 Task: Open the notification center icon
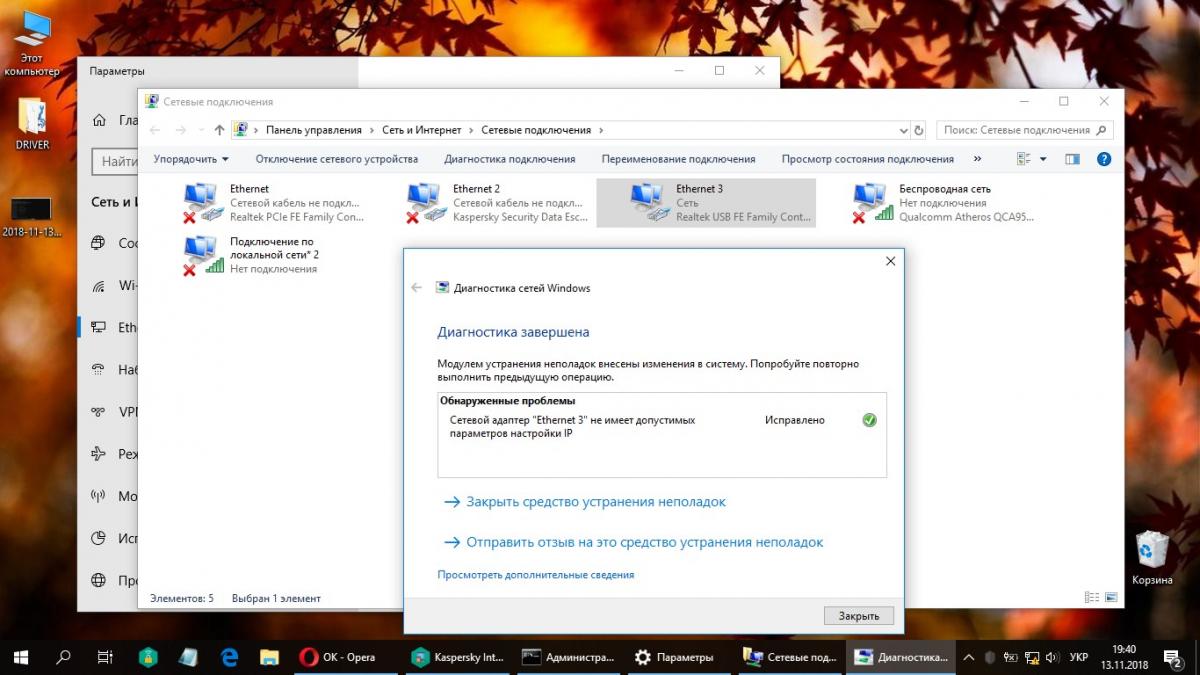point(1175,657)
